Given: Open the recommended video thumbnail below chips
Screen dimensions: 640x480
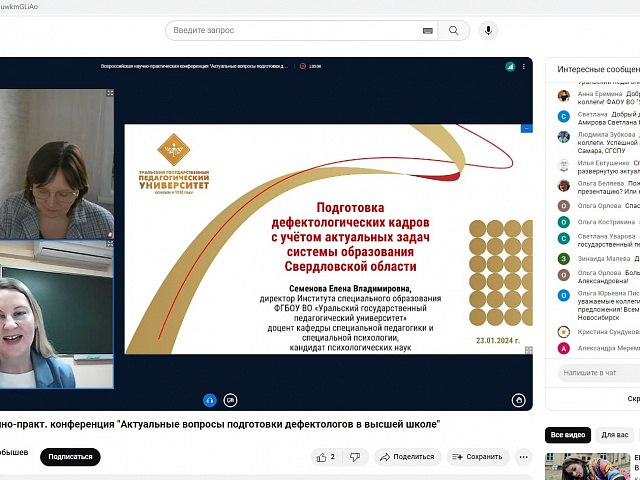Looking at the screenshot, I should 587,467.
